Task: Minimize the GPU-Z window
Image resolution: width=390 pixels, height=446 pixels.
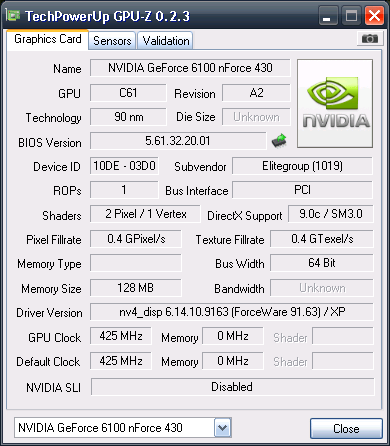Action: 328,16
